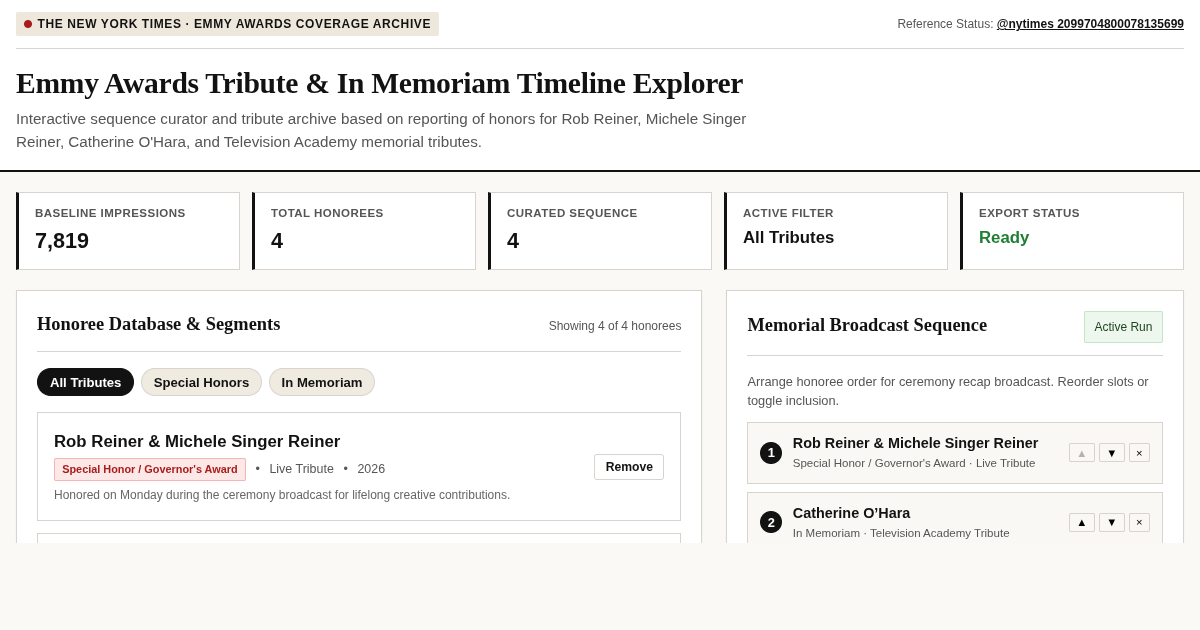Select Catherine O'Hara name in sequence
This screenshot has width=1200, height=630.
coord(851,513)
